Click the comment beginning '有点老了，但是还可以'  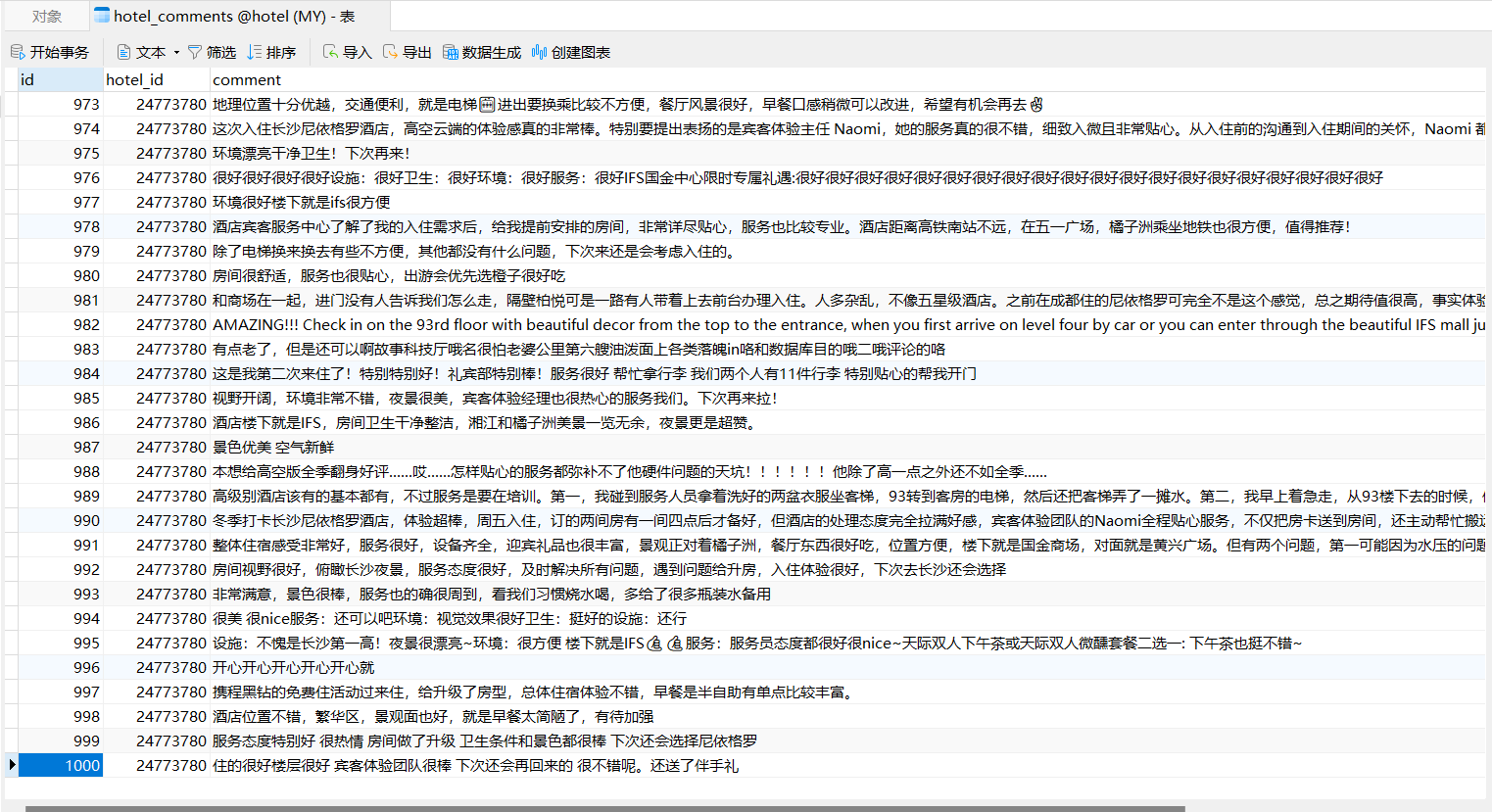point(579,349)
